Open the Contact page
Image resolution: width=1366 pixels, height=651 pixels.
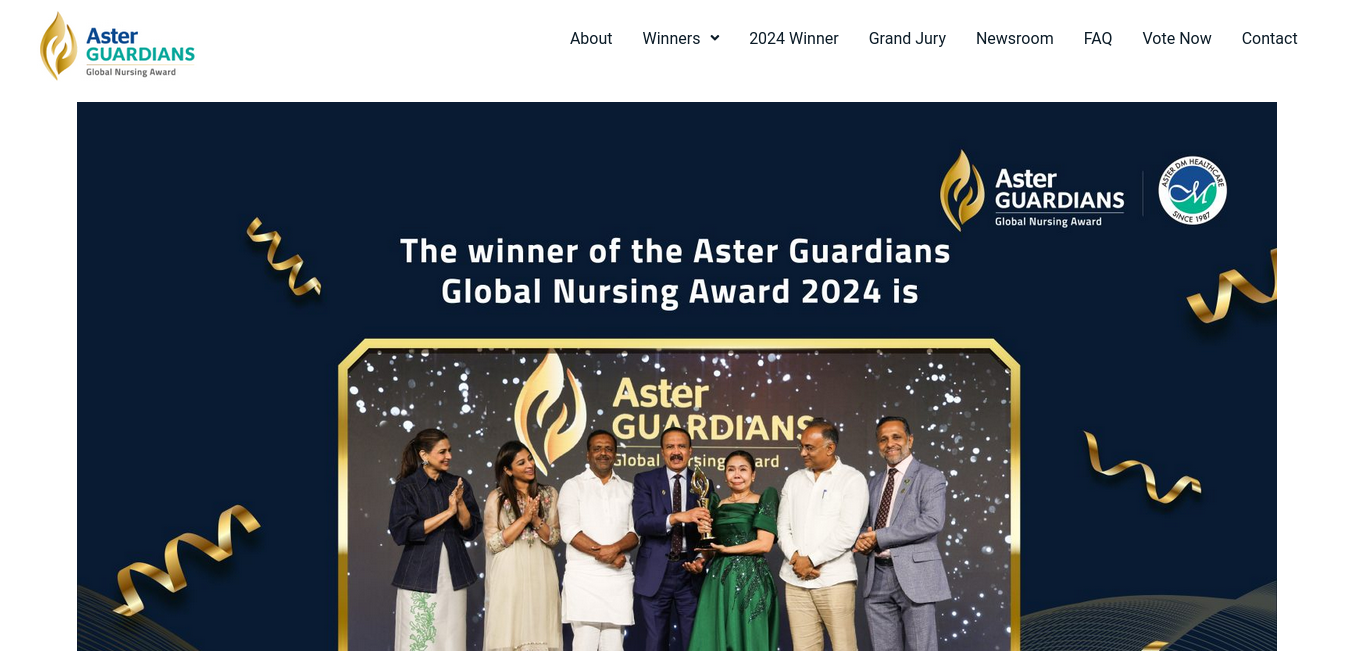pos(1269,38)
